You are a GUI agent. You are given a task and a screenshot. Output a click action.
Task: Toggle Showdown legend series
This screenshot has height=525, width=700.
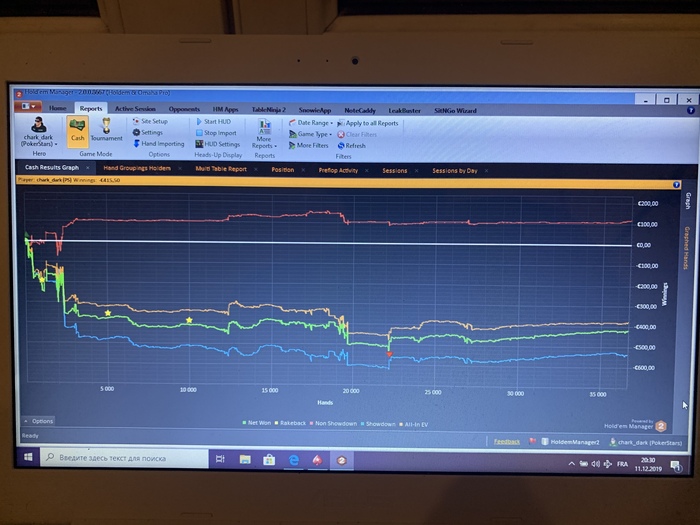(x=378, y=424)
